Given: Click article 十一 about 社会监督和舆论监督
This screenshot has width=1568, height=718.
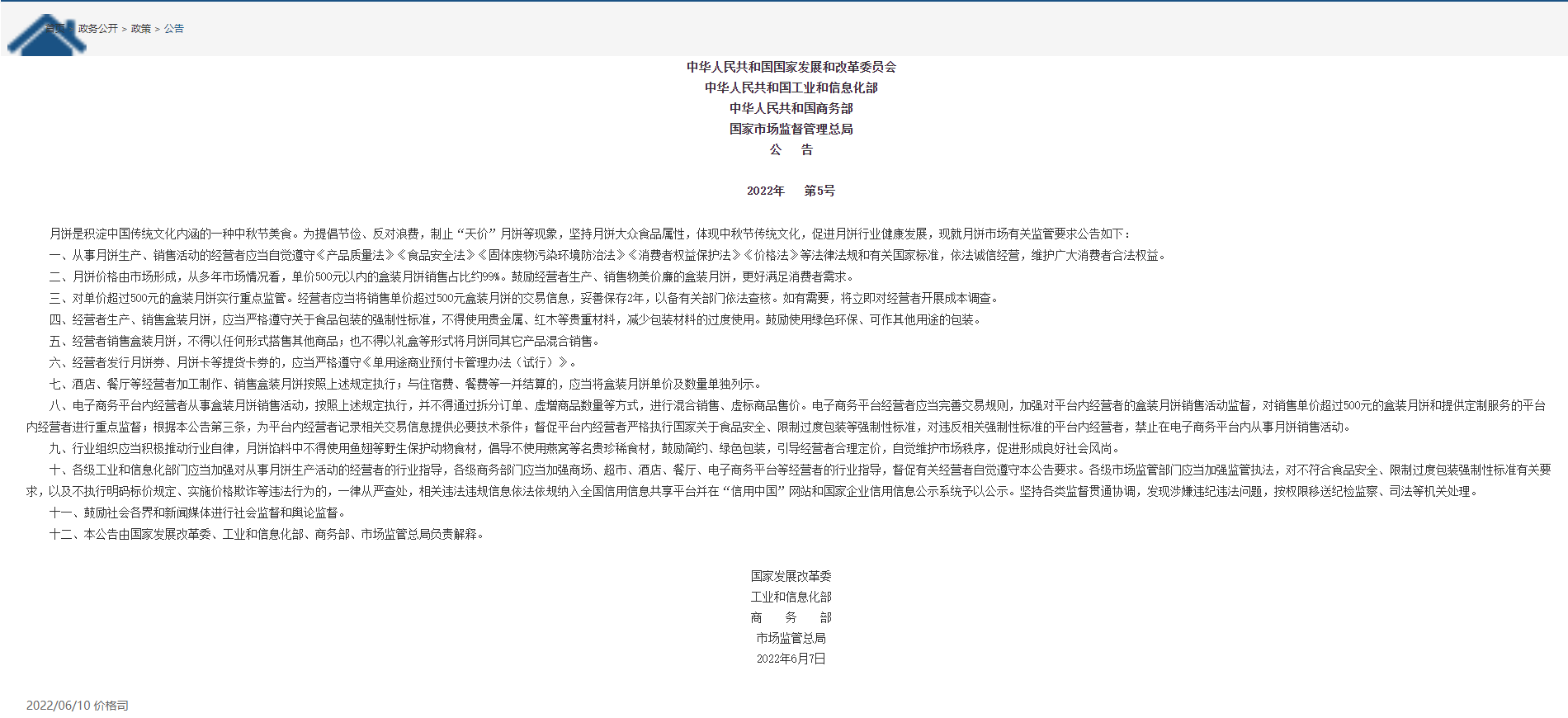Looking at the screenshot, I should (198, 513).
